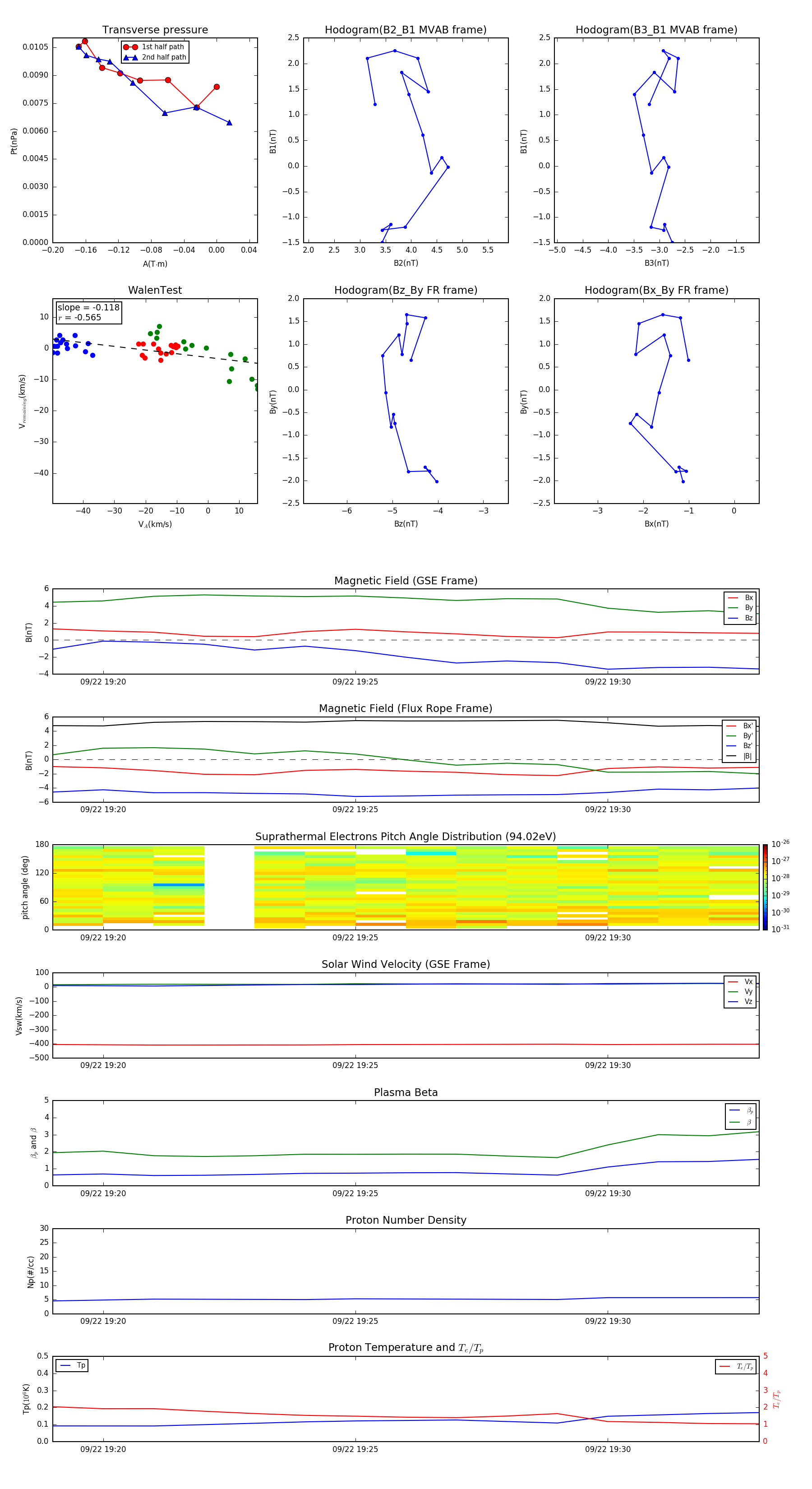Select 'By(nT)' label of the Bz_By hodogram

[273, 401]
